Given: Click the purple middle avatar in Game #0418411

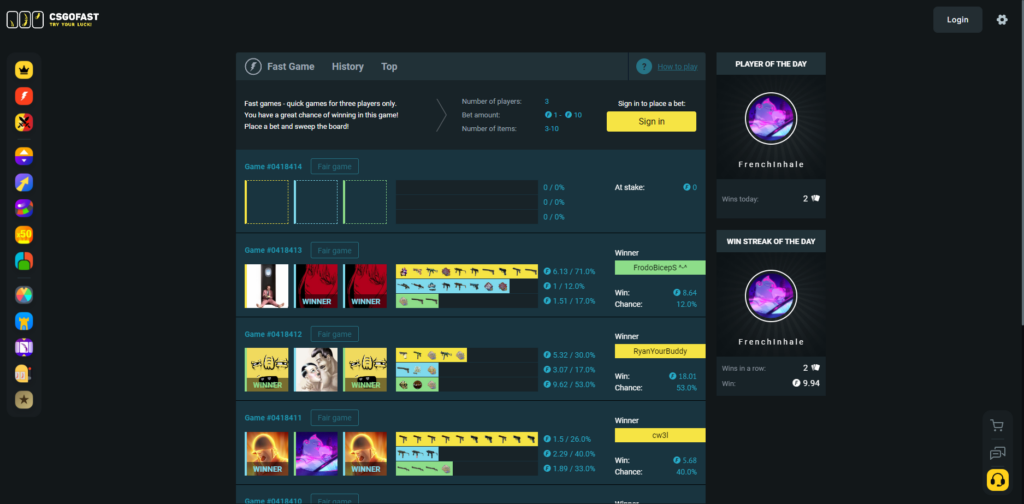Looking at the screenshot, I should click(x=316, y=454).
